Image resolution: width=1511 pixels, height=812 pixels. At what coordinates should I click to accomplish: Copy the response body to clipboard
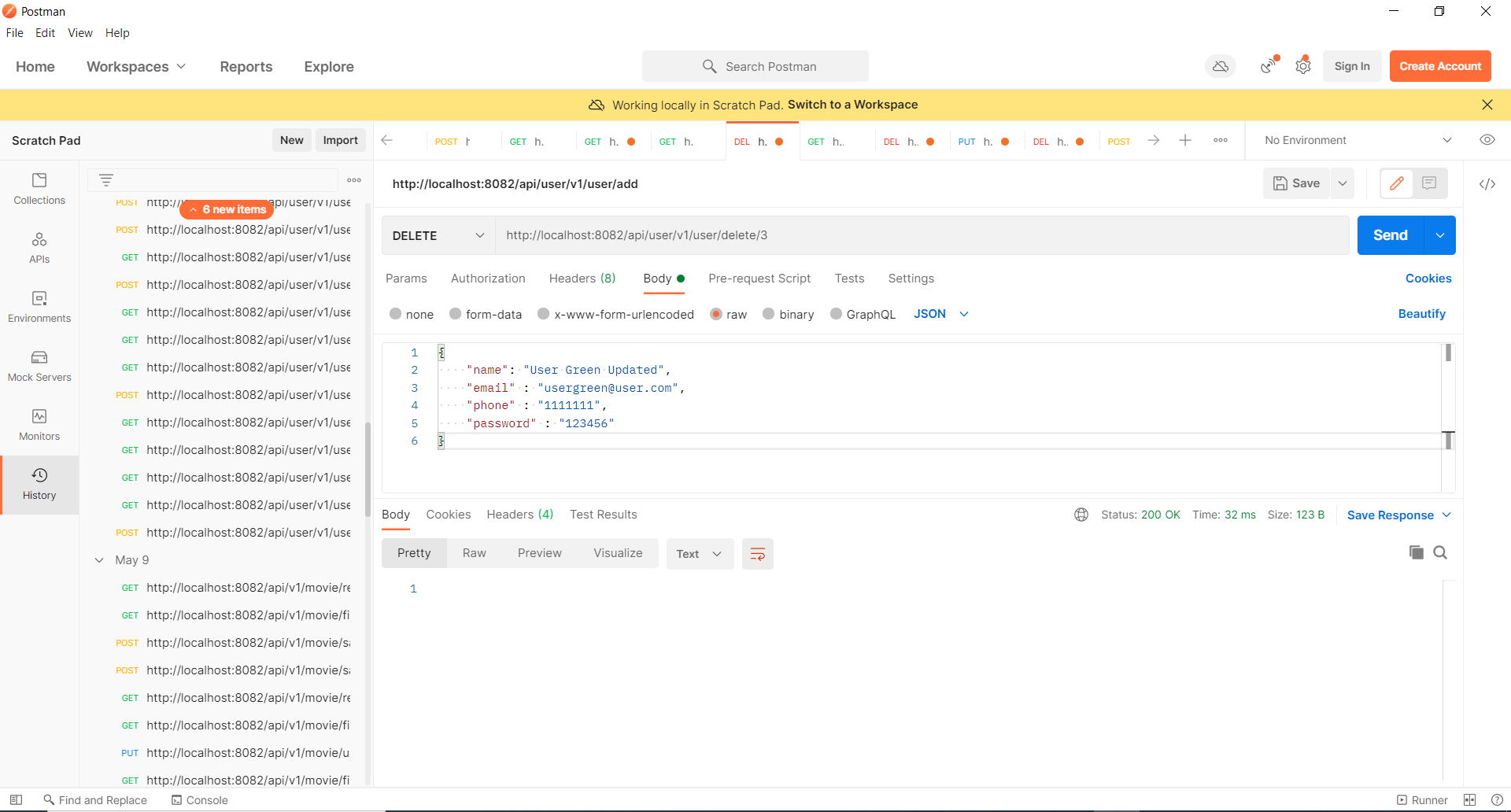(1417, 552)
